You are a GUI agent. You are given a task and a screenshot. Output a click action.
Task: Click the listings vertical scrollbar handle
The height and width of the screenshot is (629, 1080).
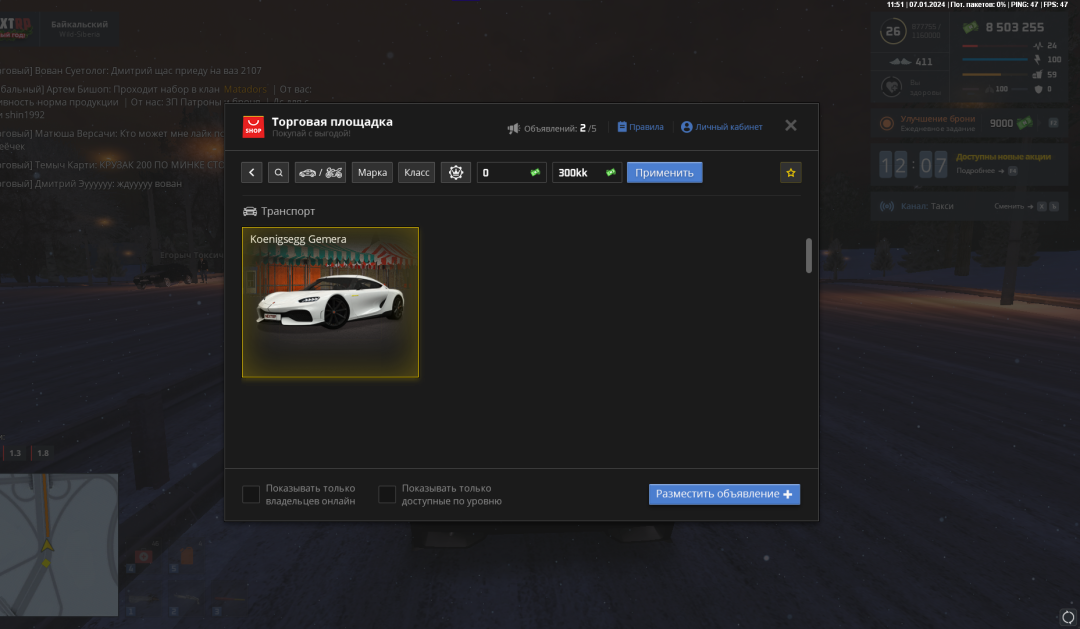coord(809,256)
